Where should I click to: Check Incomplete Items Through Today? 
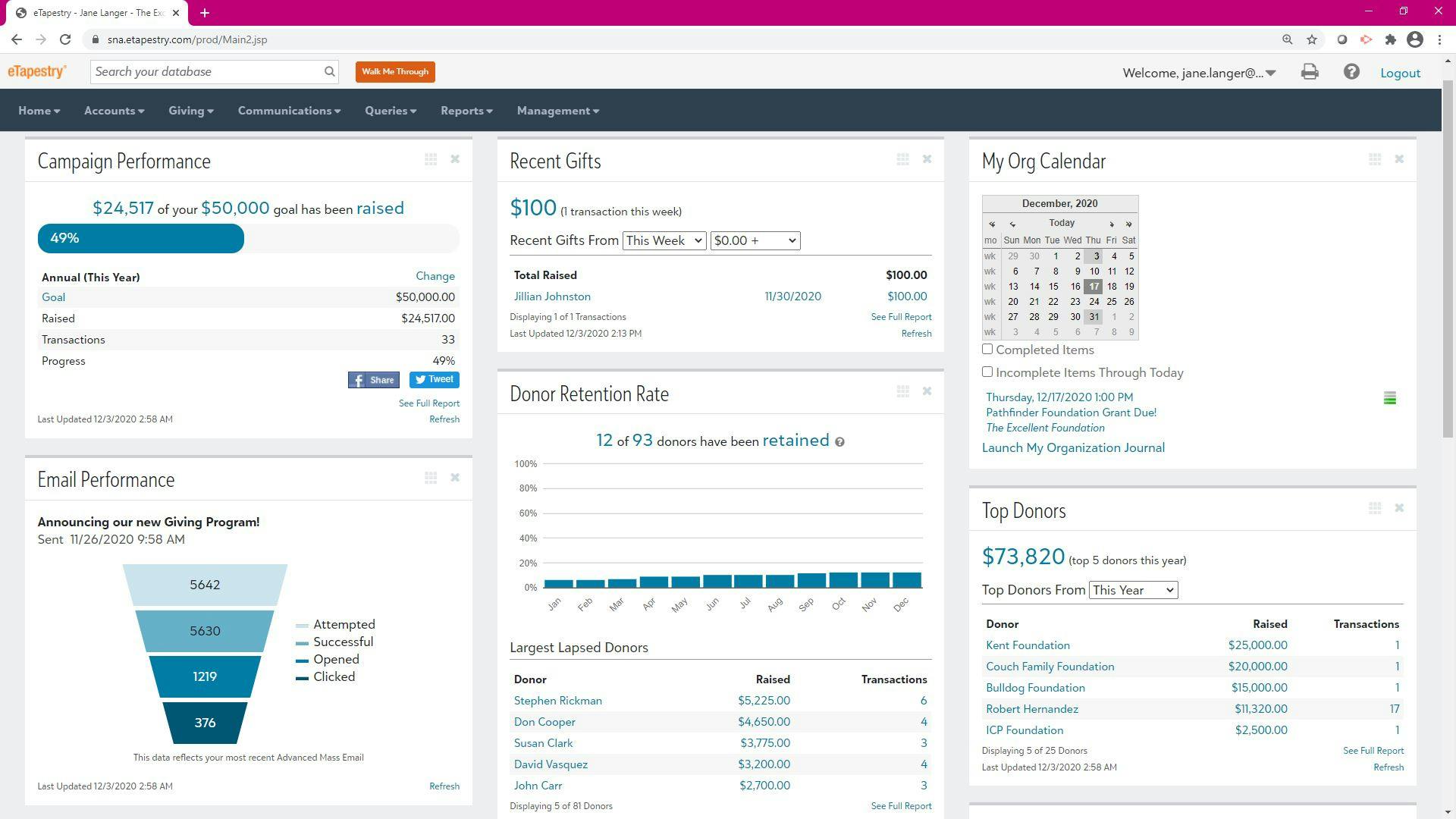tap(987, 372)
